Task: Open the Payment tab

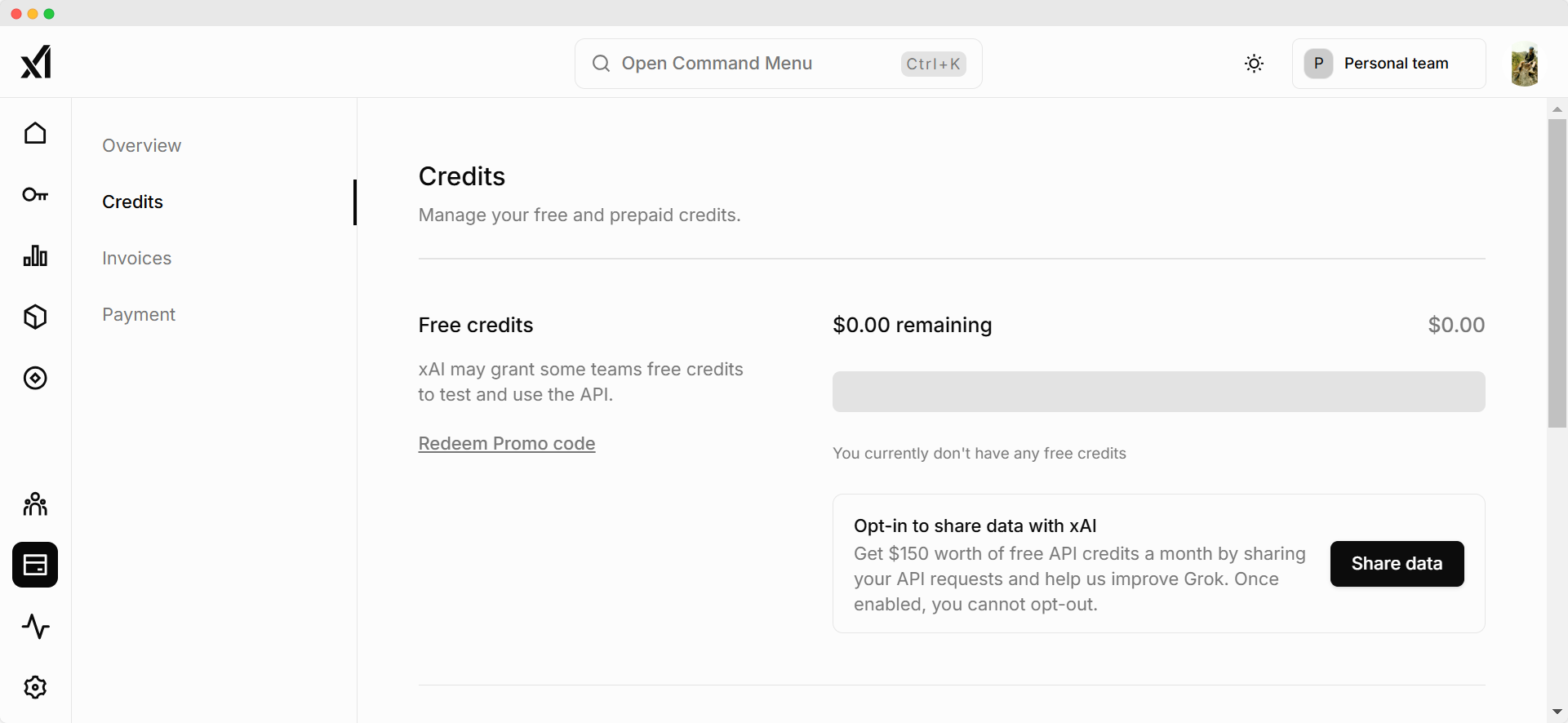Action: 139,314
